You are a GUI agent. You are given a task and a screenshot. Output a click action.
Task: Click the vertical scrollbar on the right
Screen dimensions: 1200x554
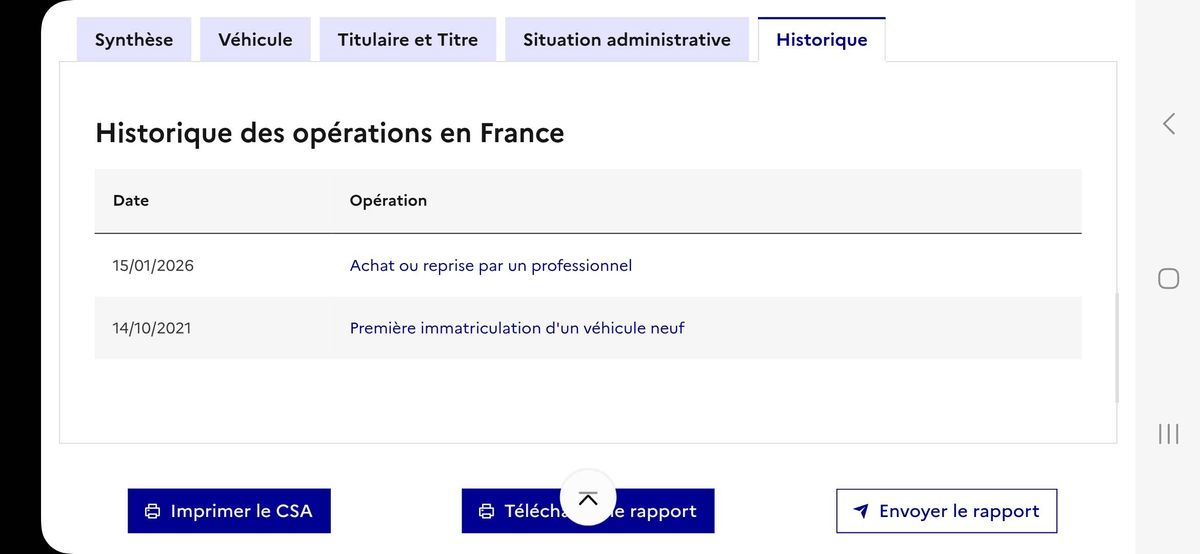coord(1116,347)
